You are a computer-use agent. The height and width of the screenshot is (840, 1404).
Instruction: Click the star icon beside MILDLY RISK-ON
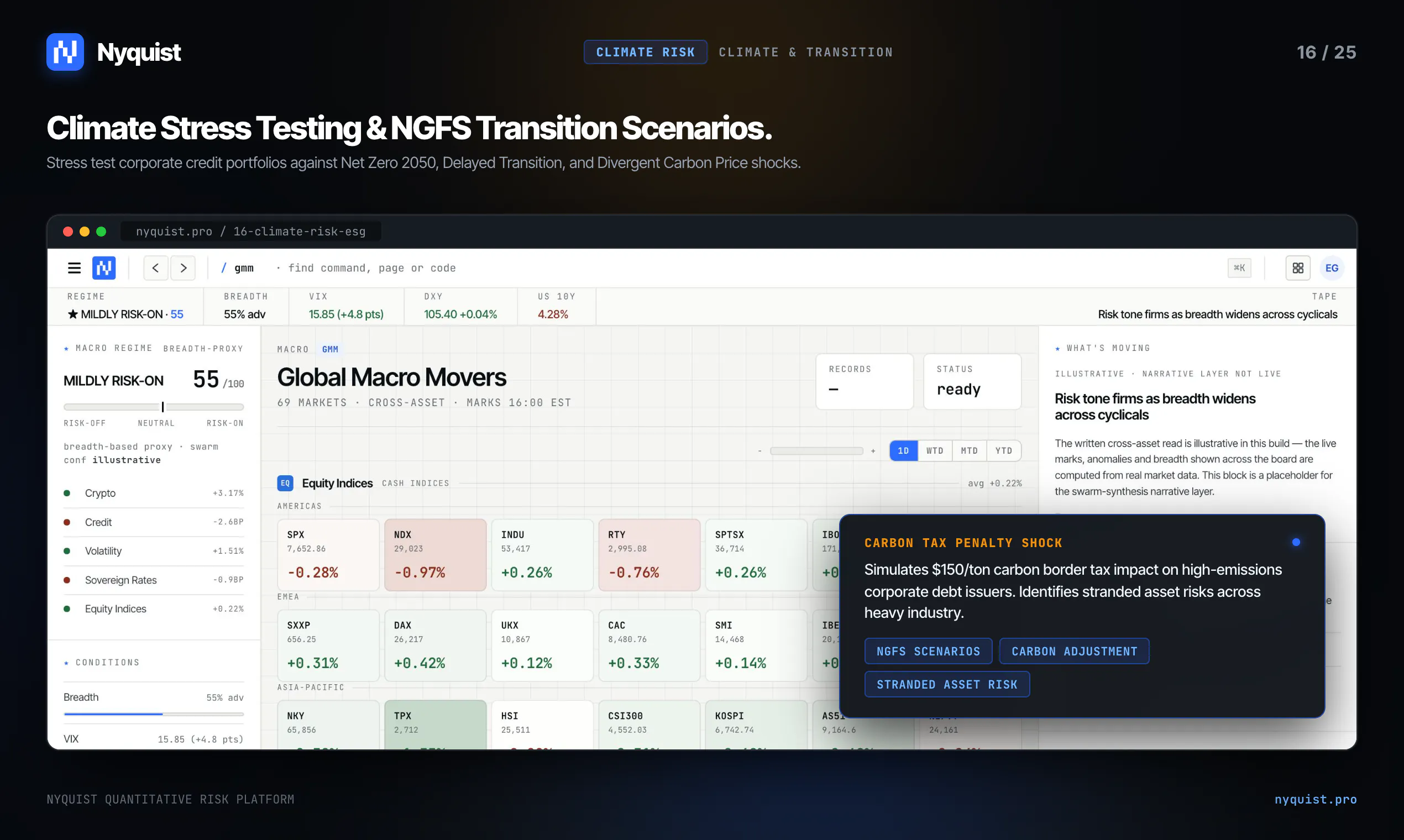[x=72, y=314]
